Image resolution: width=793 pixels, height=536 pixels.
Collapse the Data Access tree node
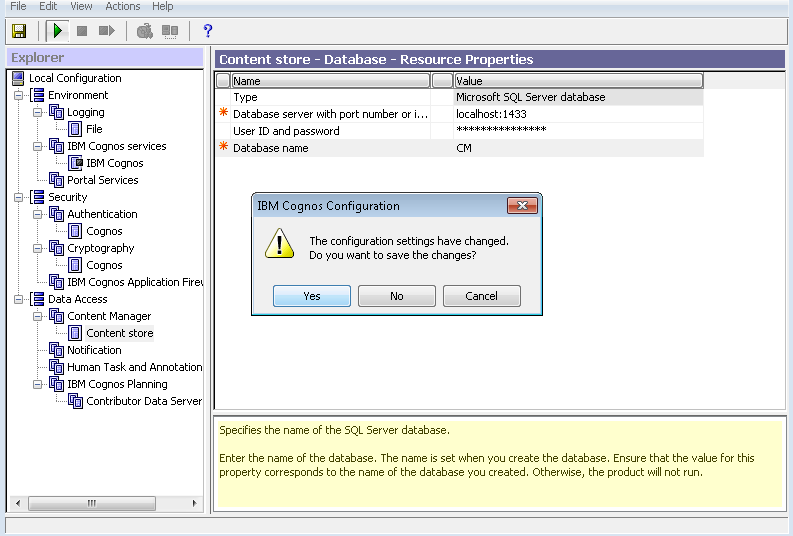pyautogui.click(x=19, y=299)
